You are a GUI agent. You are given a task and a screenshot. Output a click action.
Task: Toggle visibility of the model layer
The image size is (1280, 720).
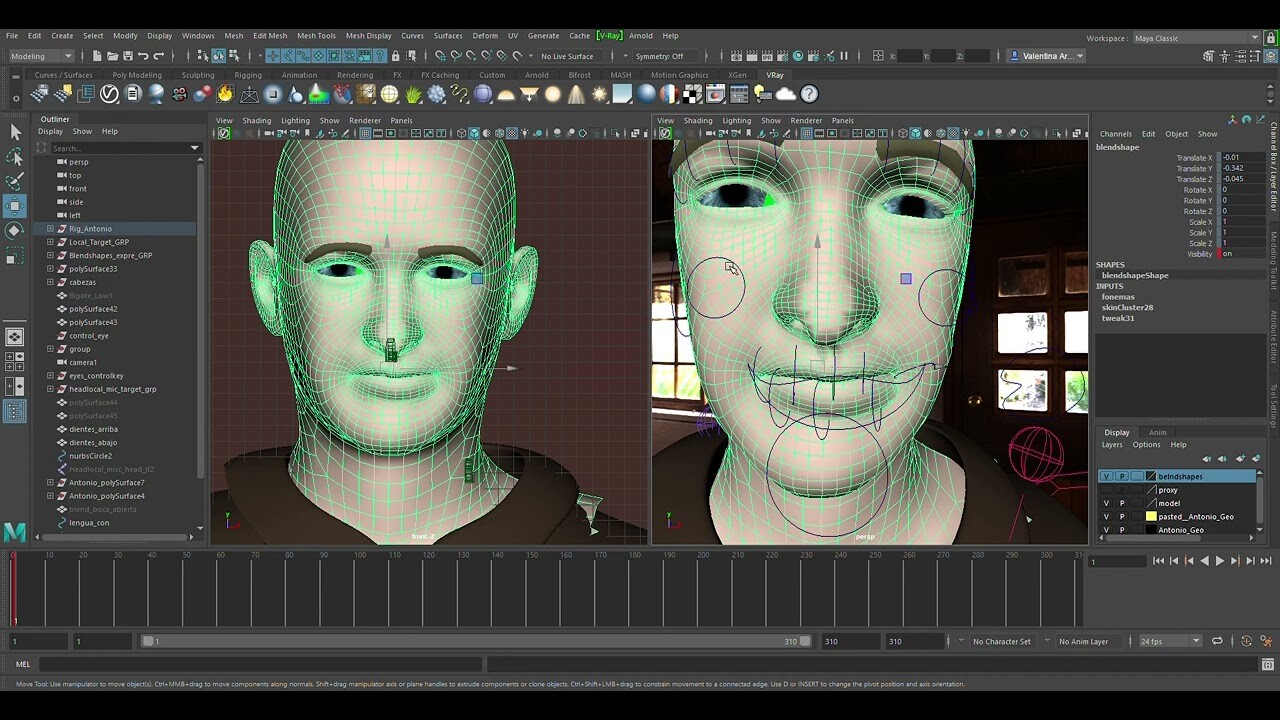[x=1106, y=503]
